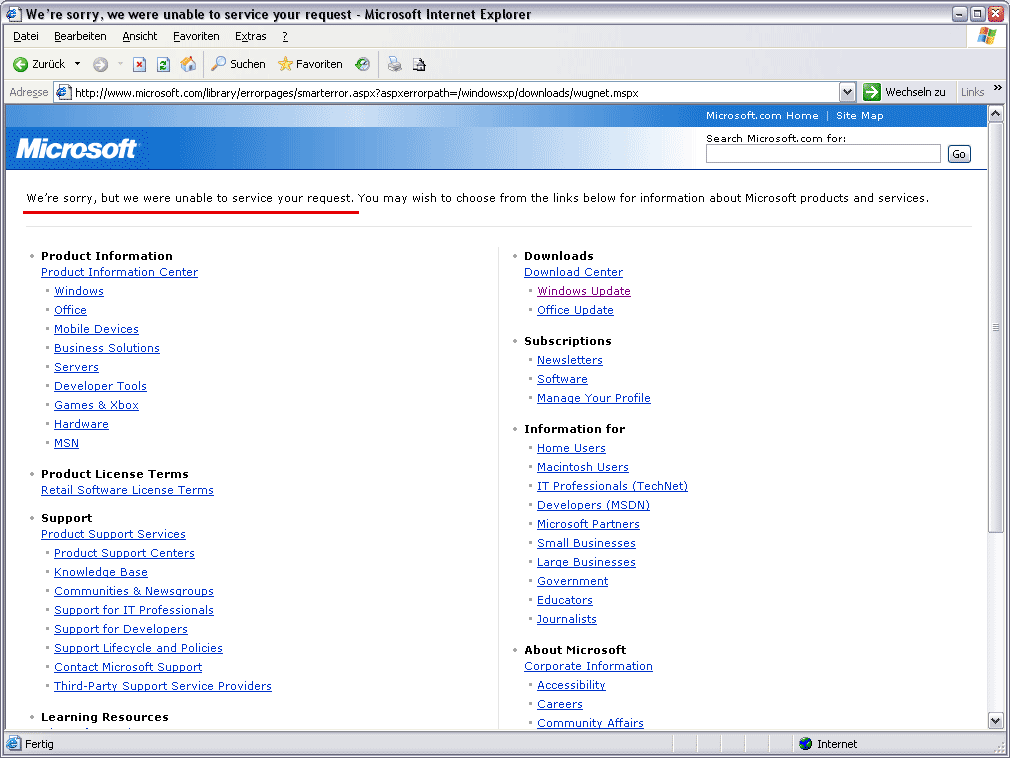Screen dimensions: 1010x758
Task: Open the Windows Update link
Action: pyautogui.click(x=583, y=291)
